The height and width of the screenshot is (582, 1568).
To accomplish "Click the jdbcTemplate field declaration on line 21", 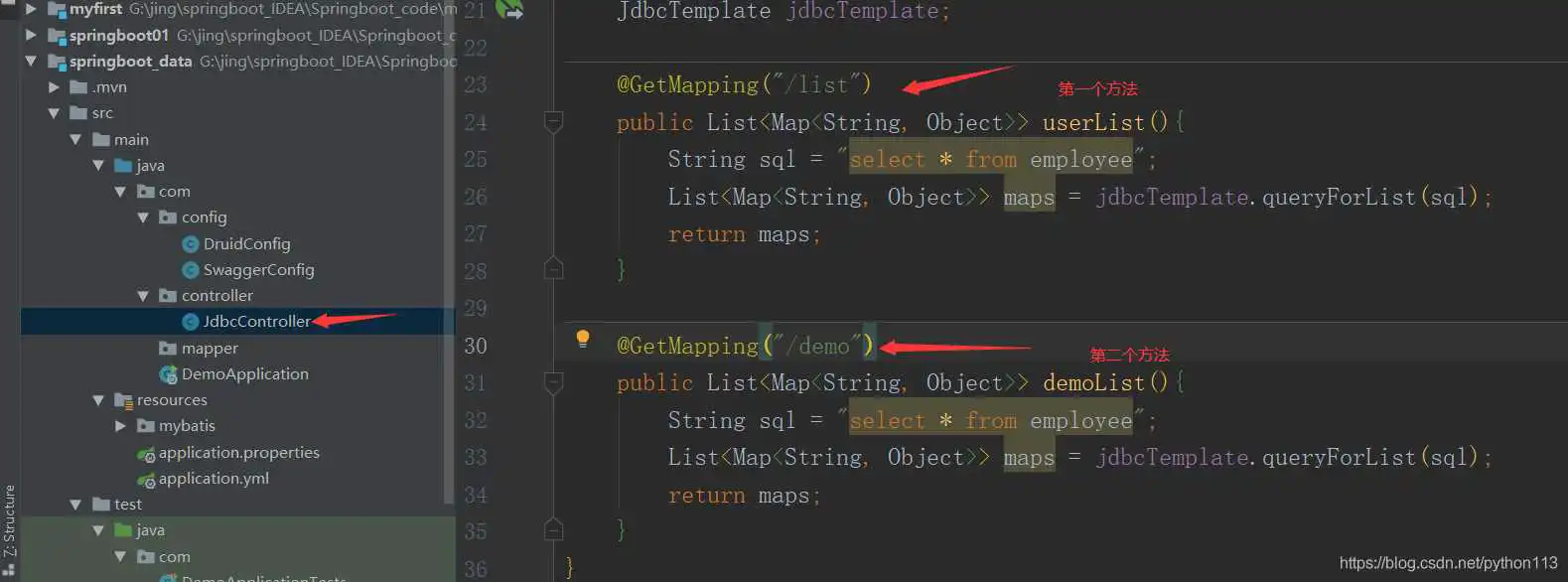I will point(862,12).
